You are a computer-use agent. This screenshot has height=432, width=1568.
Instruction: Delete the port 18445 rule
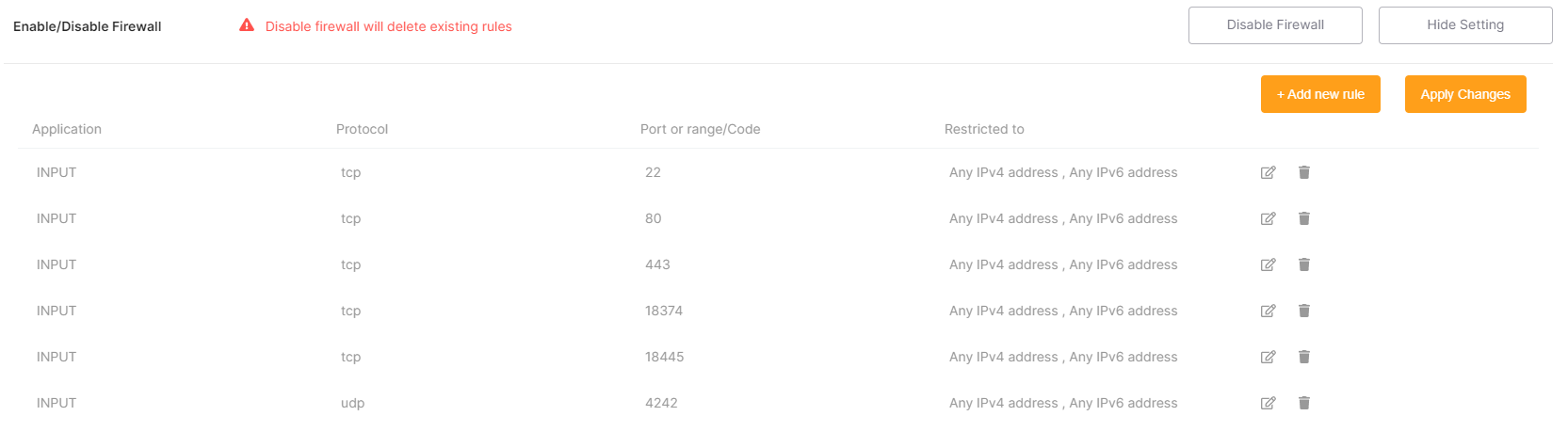click(1304, 357)
